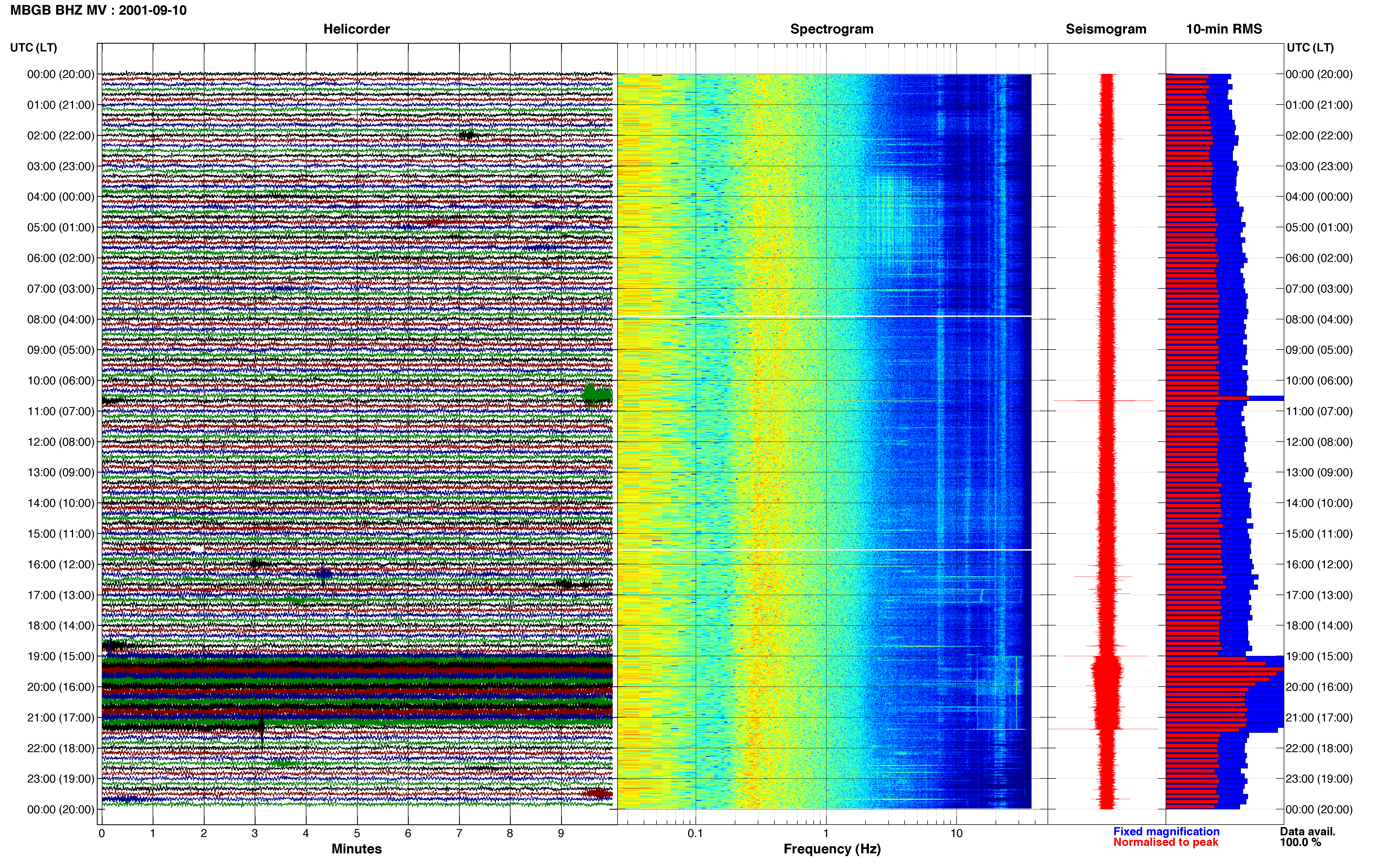Click the minute tick label '5' under Helicorder
The image size is (1388, 868).
[357, 833]
